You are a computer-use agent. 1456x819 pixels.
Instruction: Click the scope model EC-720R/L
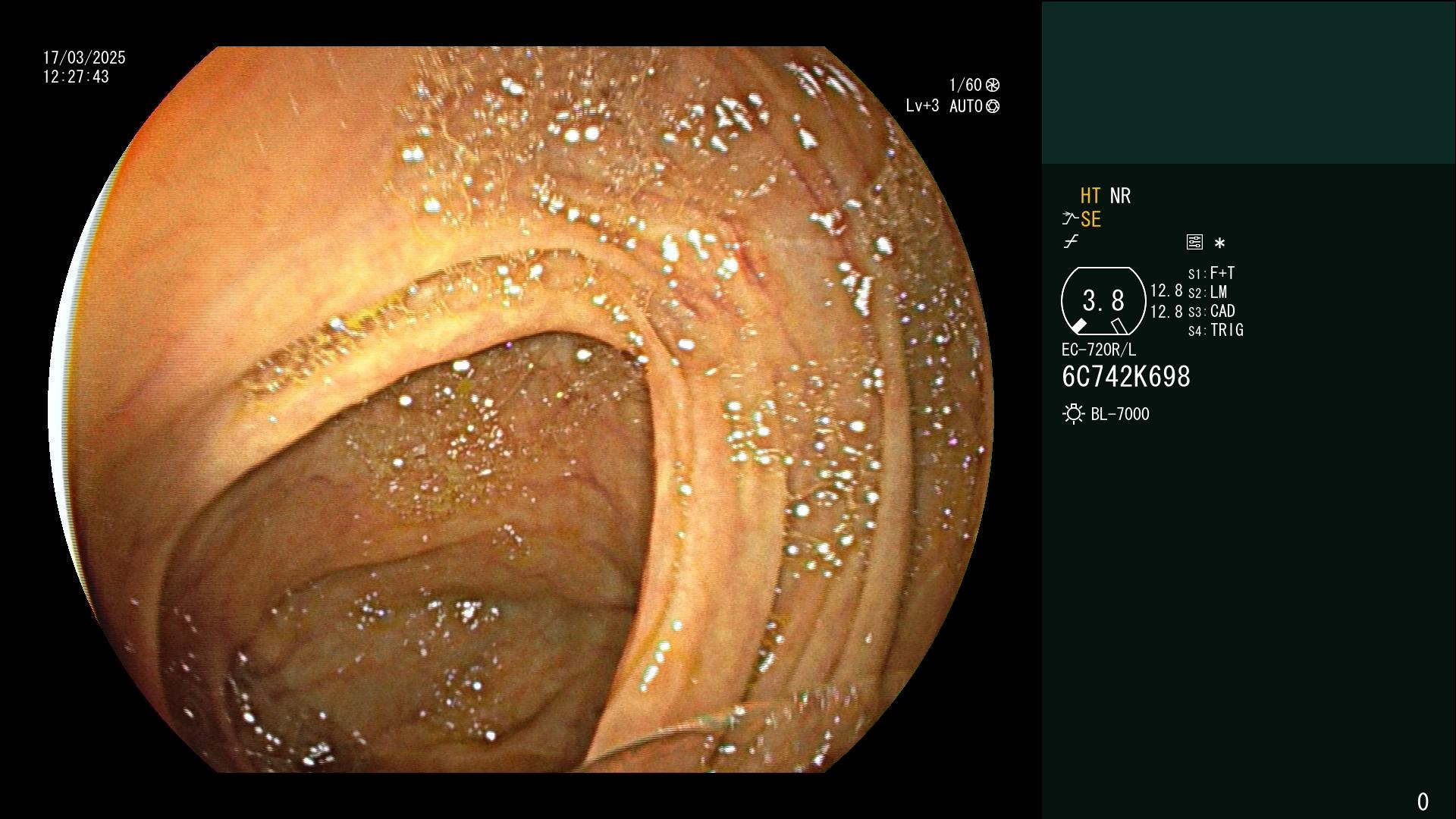click(1099, 350)
